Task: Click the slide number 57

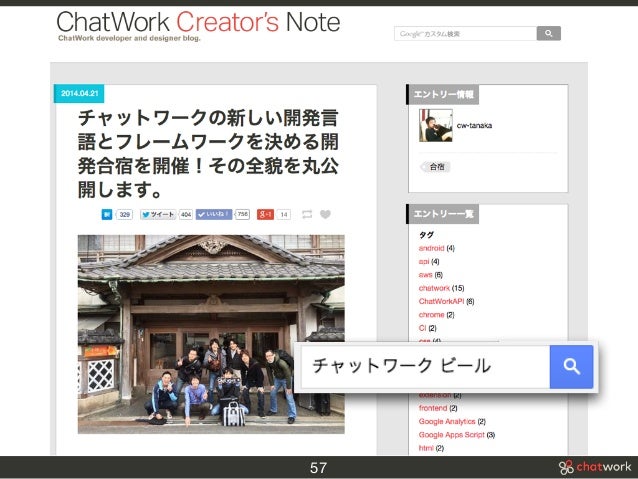Action: [x=318, y=468]
